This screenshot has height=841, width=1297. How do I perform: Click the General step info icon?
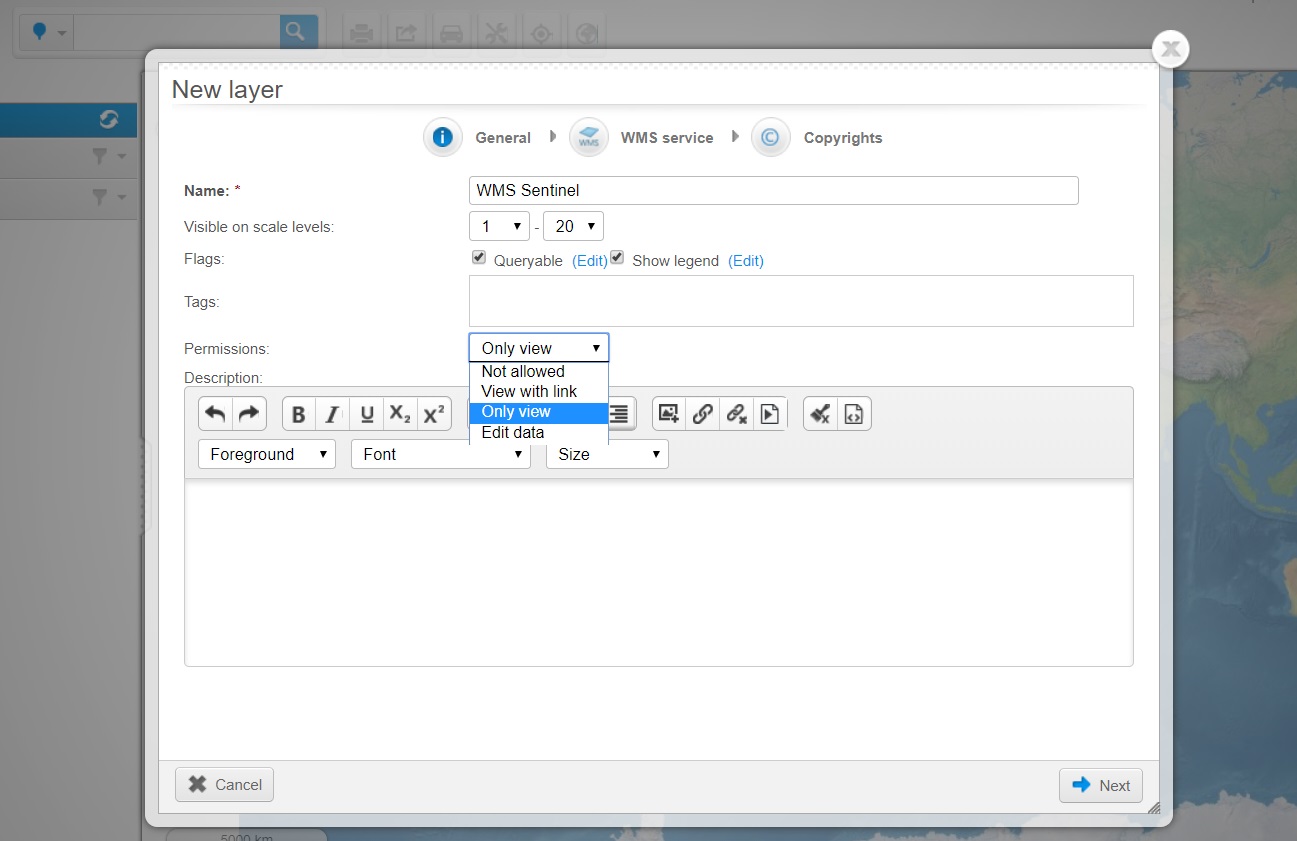[x=442, y=137]
